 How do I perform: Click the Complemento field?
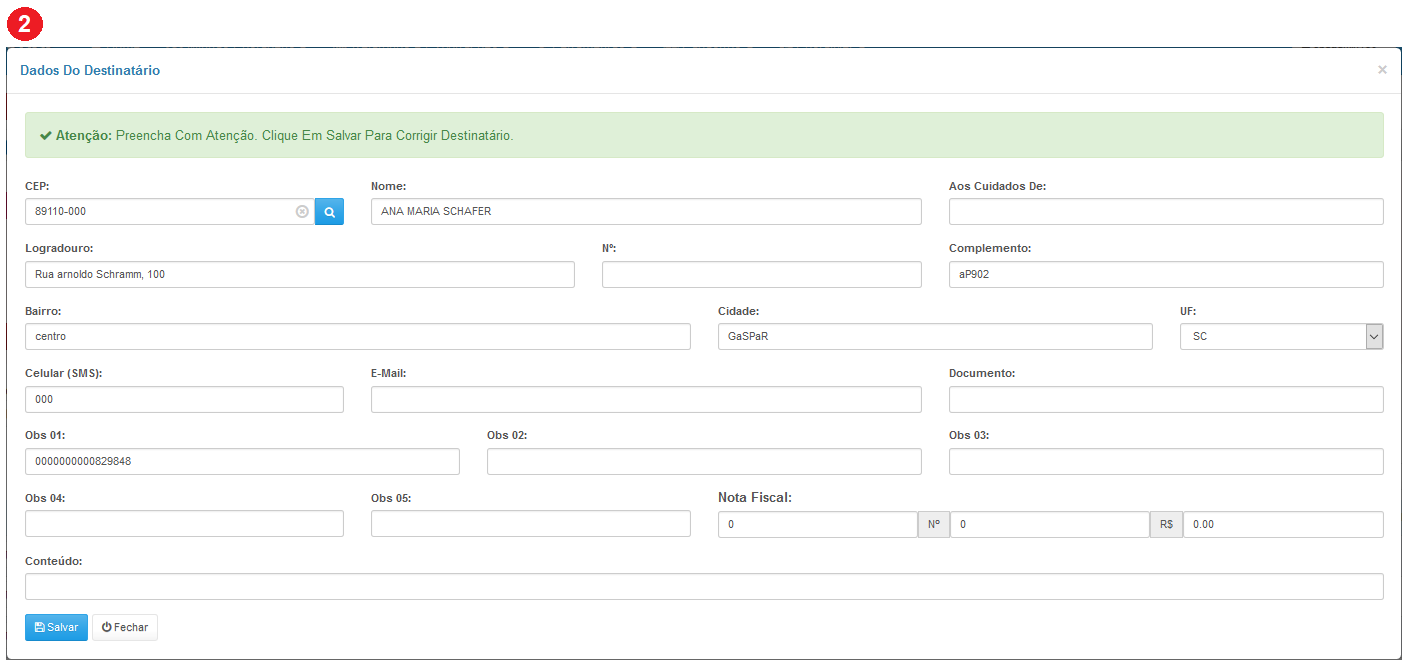(1165, 275)
